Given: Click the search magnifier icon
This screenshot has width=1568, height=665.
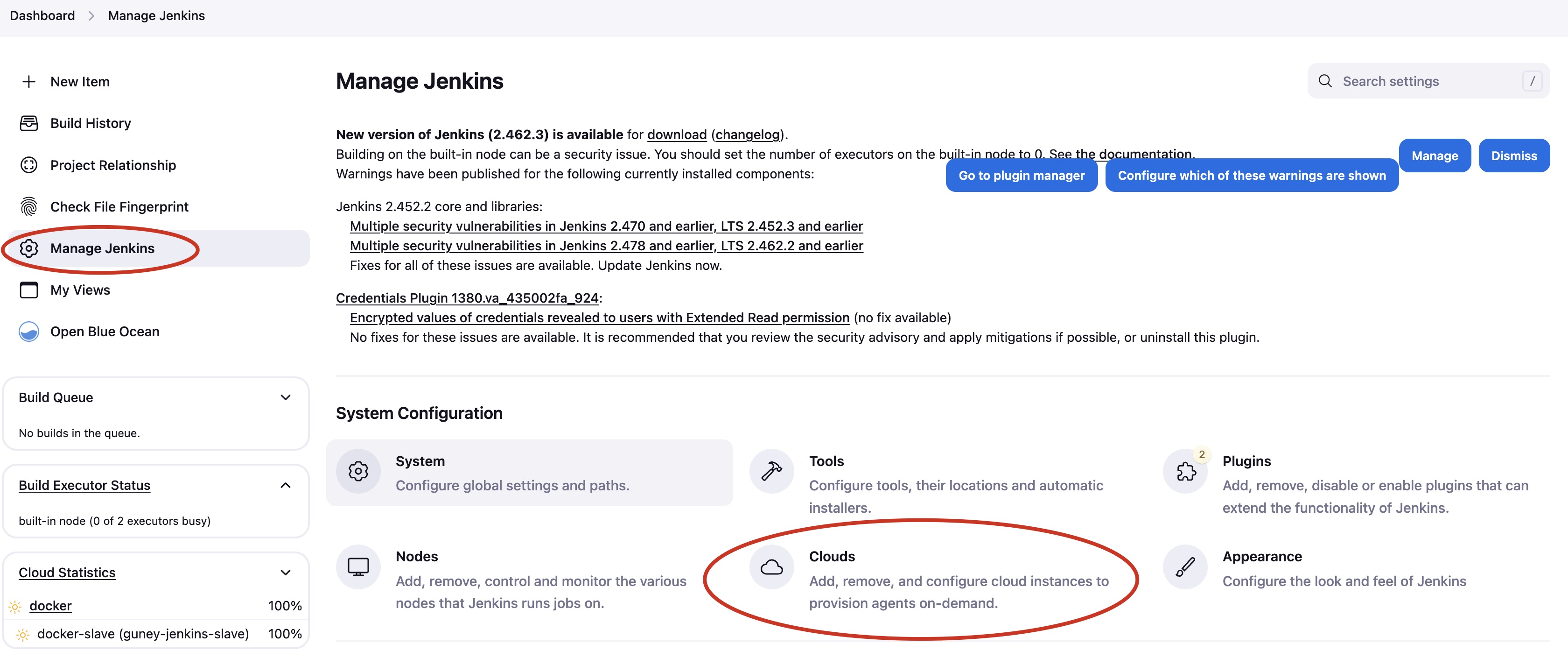Looking at the screenshot, I should (x=1325, y=81).
